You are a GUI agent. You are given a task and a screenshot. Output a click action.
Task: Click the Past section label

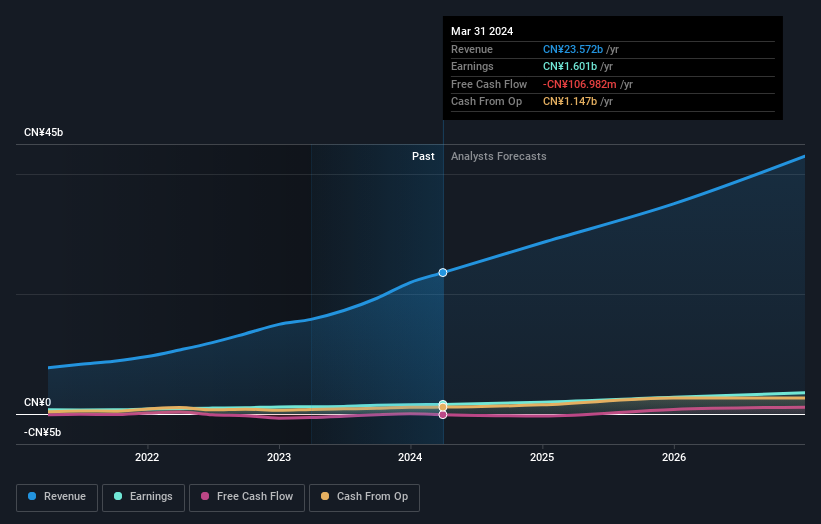point(423,157)
